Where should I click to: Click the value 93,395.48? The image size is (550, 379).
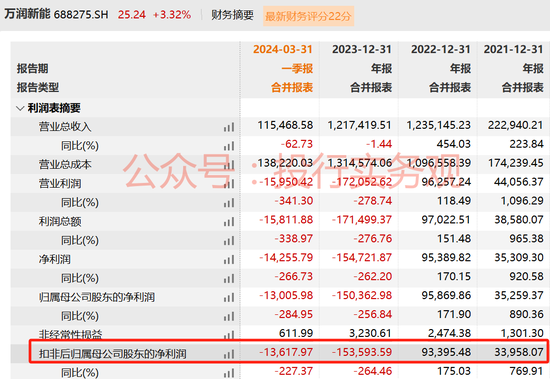pyautogui.click(x=446, y=352)
